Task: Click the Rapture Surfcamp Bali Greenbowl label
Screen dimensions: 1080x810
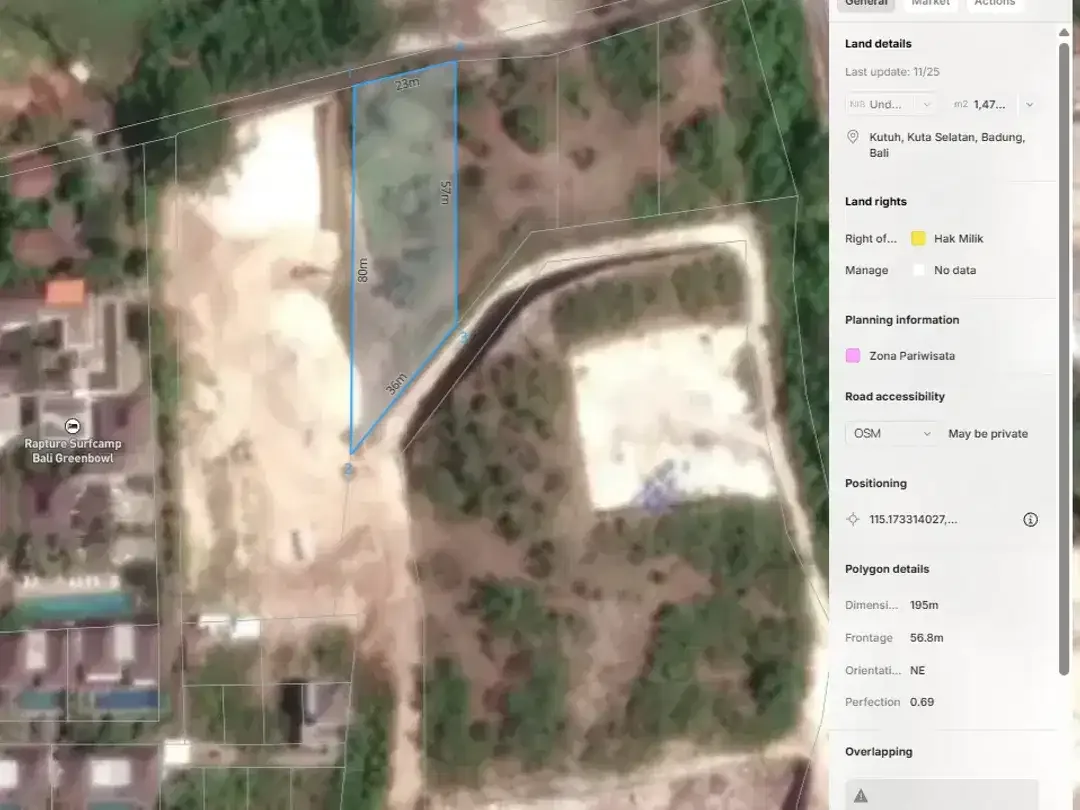Action: (72, 450)
